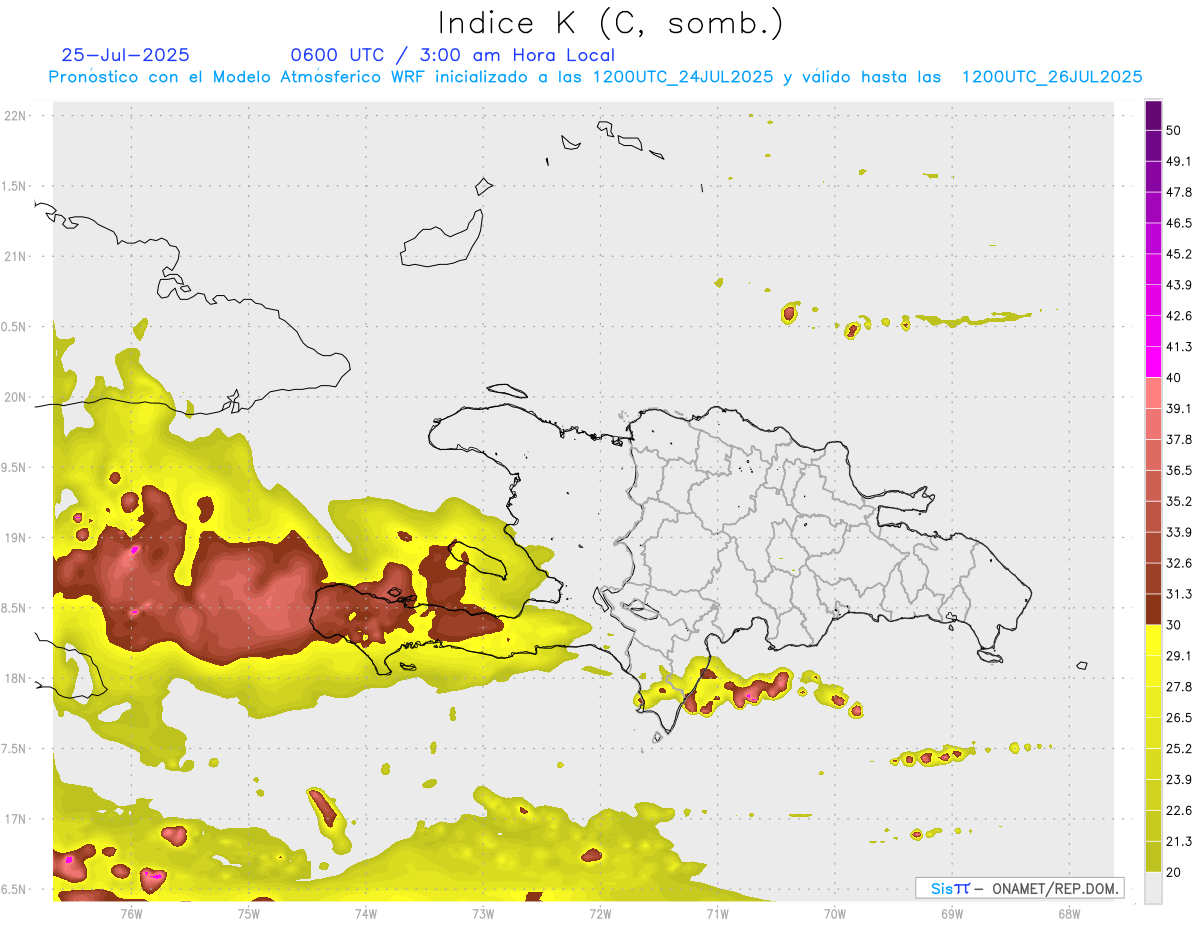Select the date text "25-Jul-2025"
Viewport: 1200px width, 927px height.
click(125, 55)
